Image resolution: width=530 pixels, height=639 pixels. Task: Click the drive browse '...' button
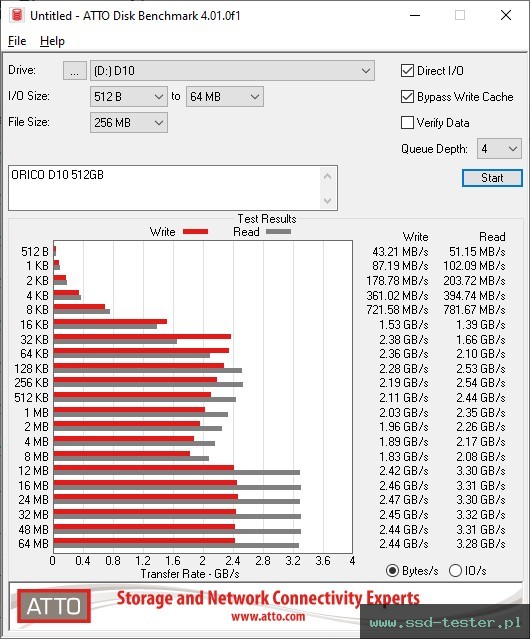click(x=75, y=71)
